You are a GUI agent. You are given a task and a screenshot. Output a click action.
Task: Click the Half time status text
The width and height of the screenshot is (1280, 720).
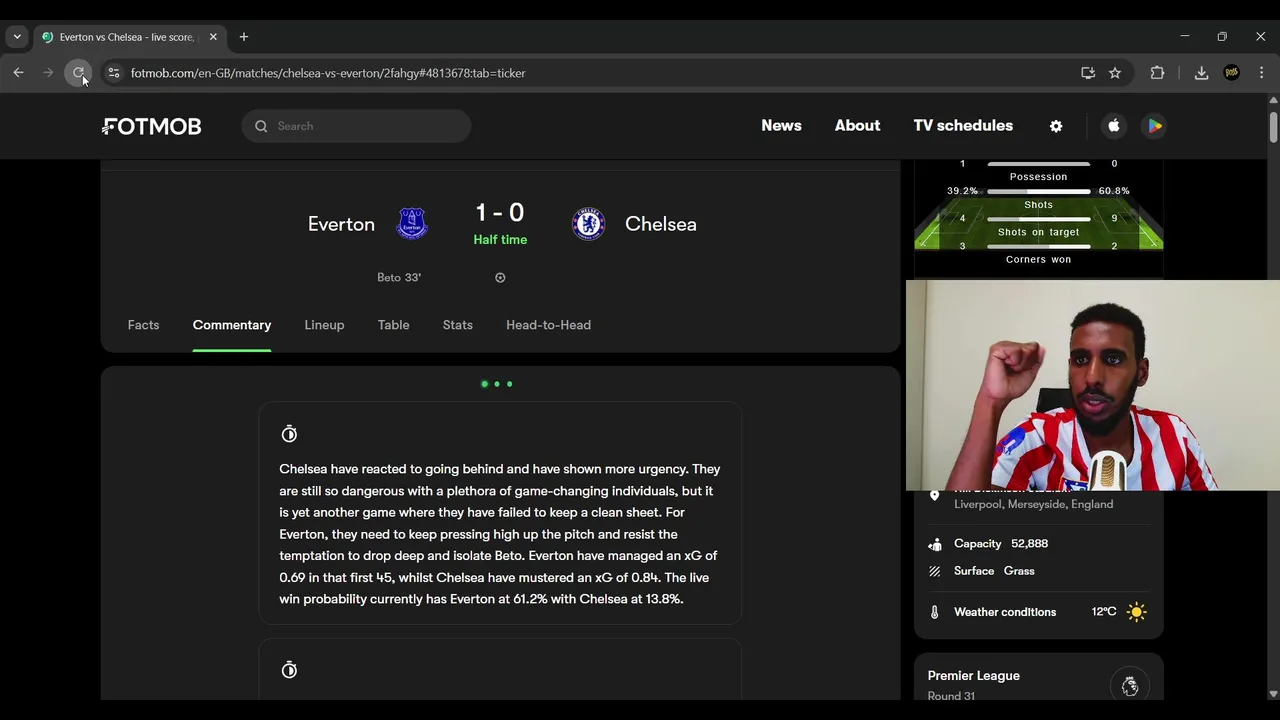[500, 240]
